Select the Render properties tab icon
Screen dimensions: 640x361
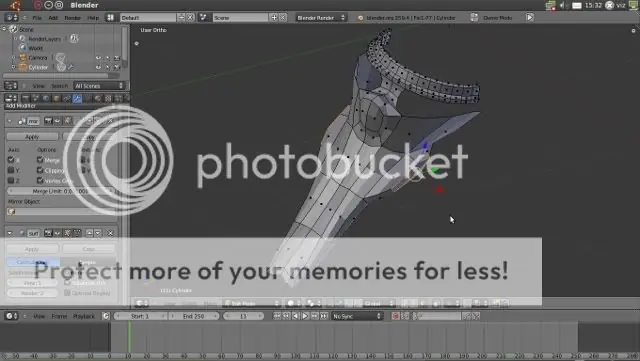[25, 98]
